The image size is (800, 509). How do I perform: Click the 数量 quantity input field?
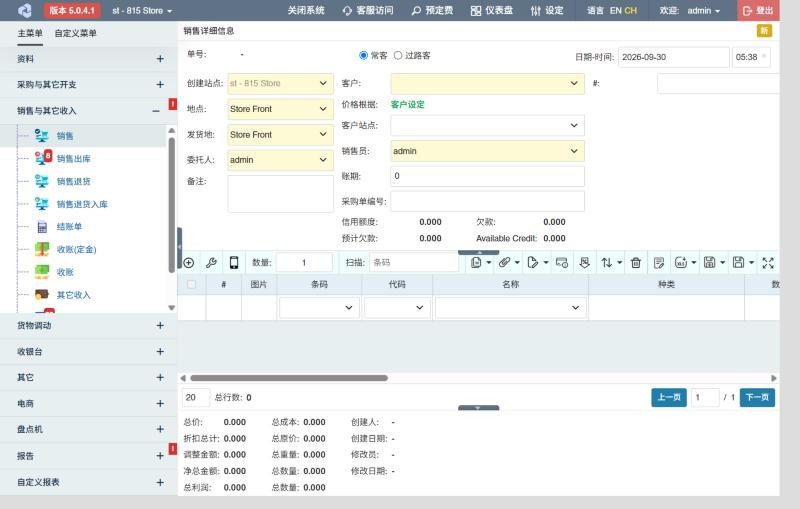click(304, 263)
